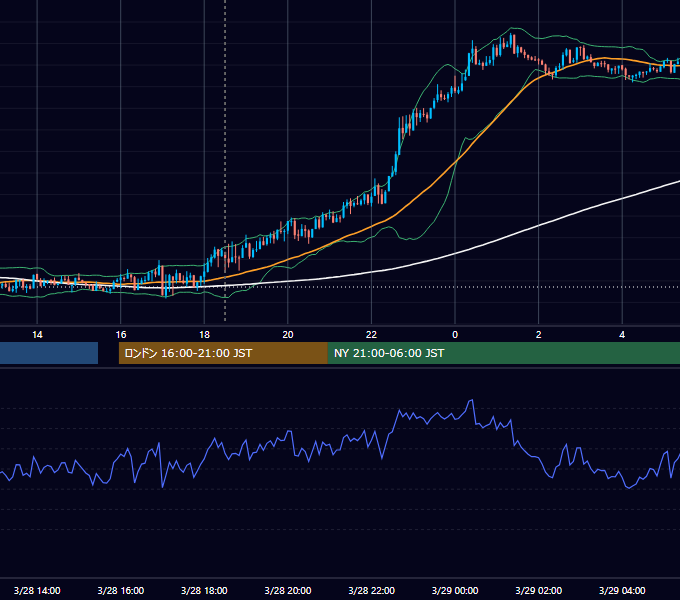Click the 3/28 16:00 date label
Screen dimensions: 680x600
coord(121,590)
